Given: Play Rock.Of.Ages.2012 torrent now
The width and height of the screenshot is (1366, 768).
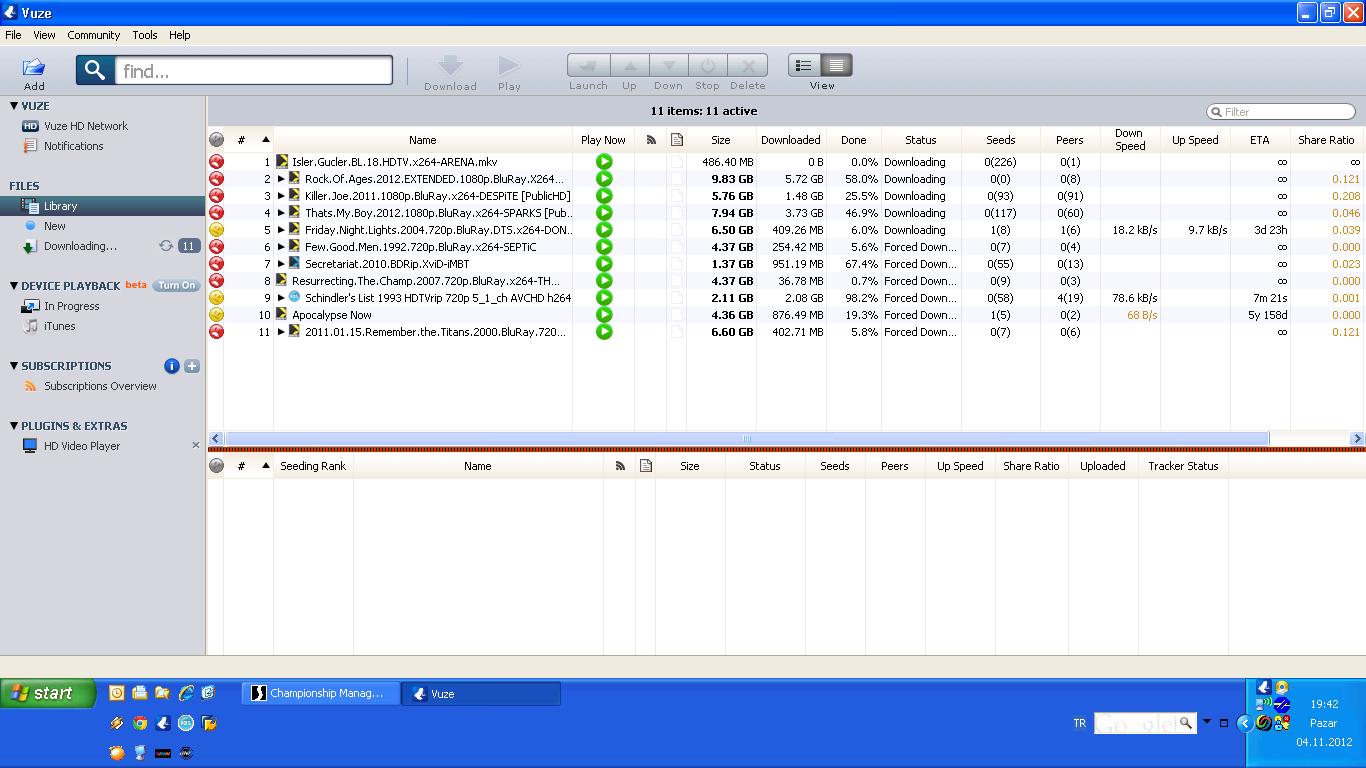Looking at the screenshot, I should coord(604,179).
